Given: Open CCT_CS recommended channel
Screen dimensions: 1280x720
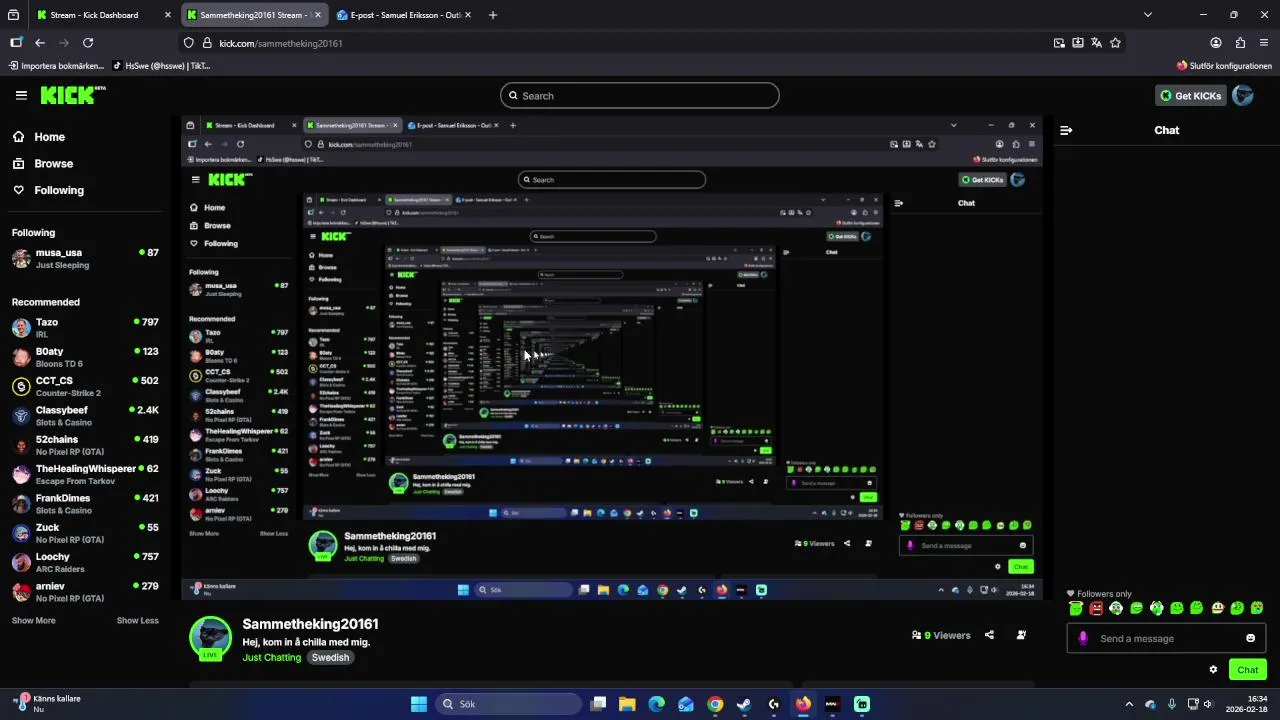Looking at the screenshot, I should click(85, 386).
